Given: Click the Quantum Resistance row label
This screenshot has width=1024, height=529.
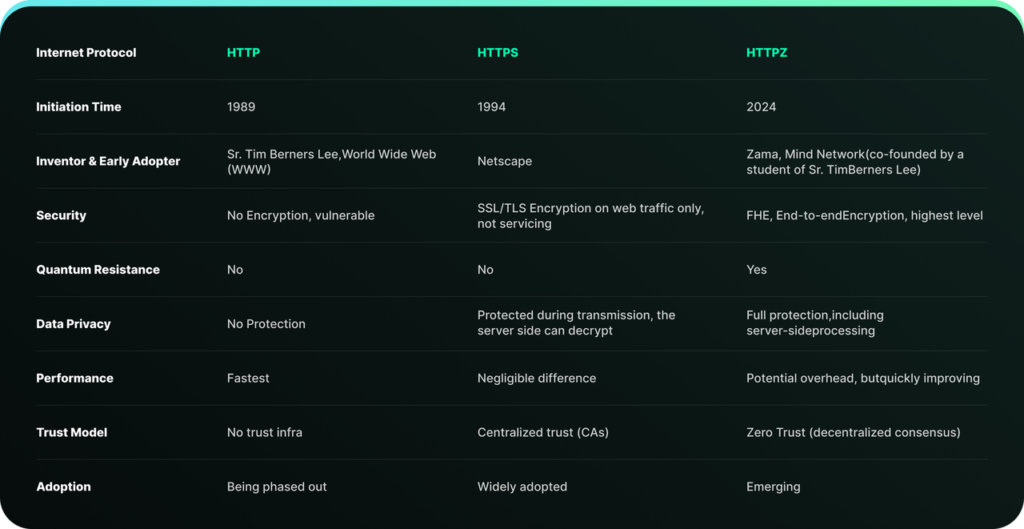Looking at the screenshot, I should click(x=98, y=269).
